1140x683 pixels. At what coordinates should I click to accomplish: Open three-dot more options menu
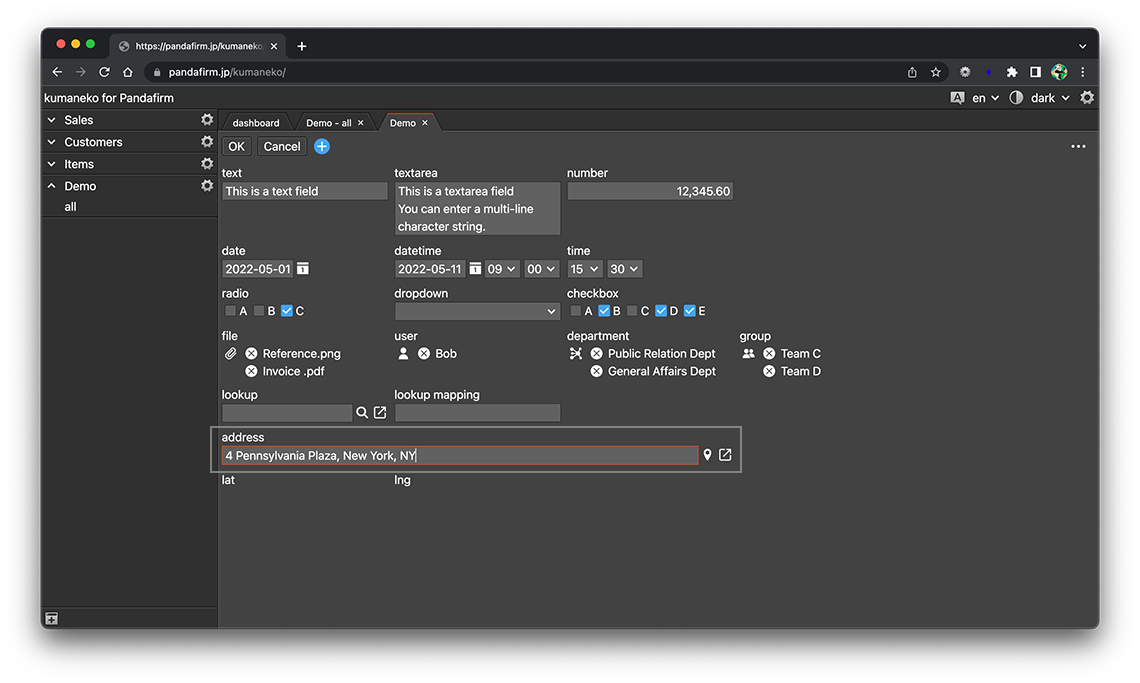click(1078, 146)
